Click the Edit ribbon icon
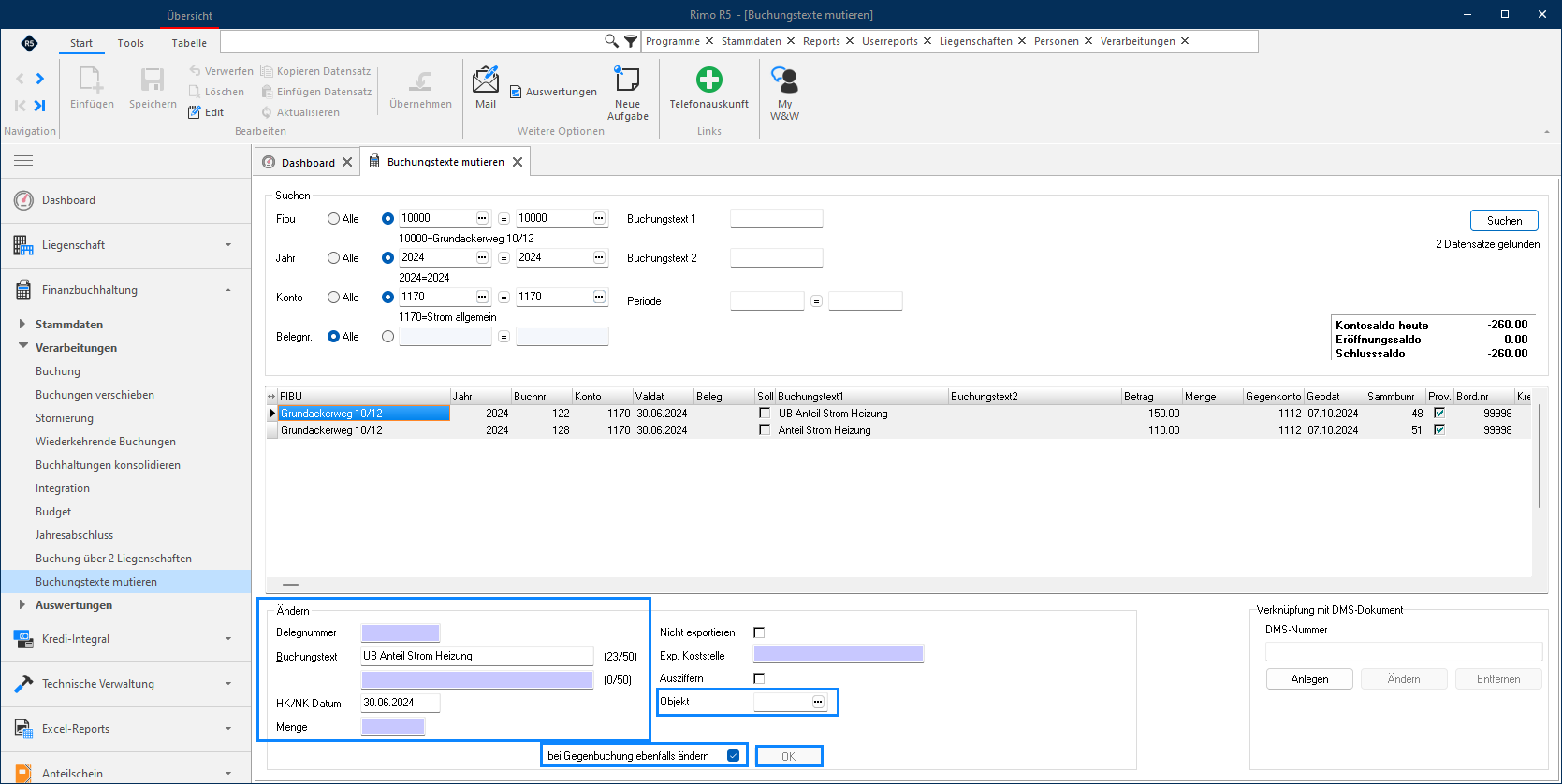Screen dimensions: 1562x784 (195, 112)
